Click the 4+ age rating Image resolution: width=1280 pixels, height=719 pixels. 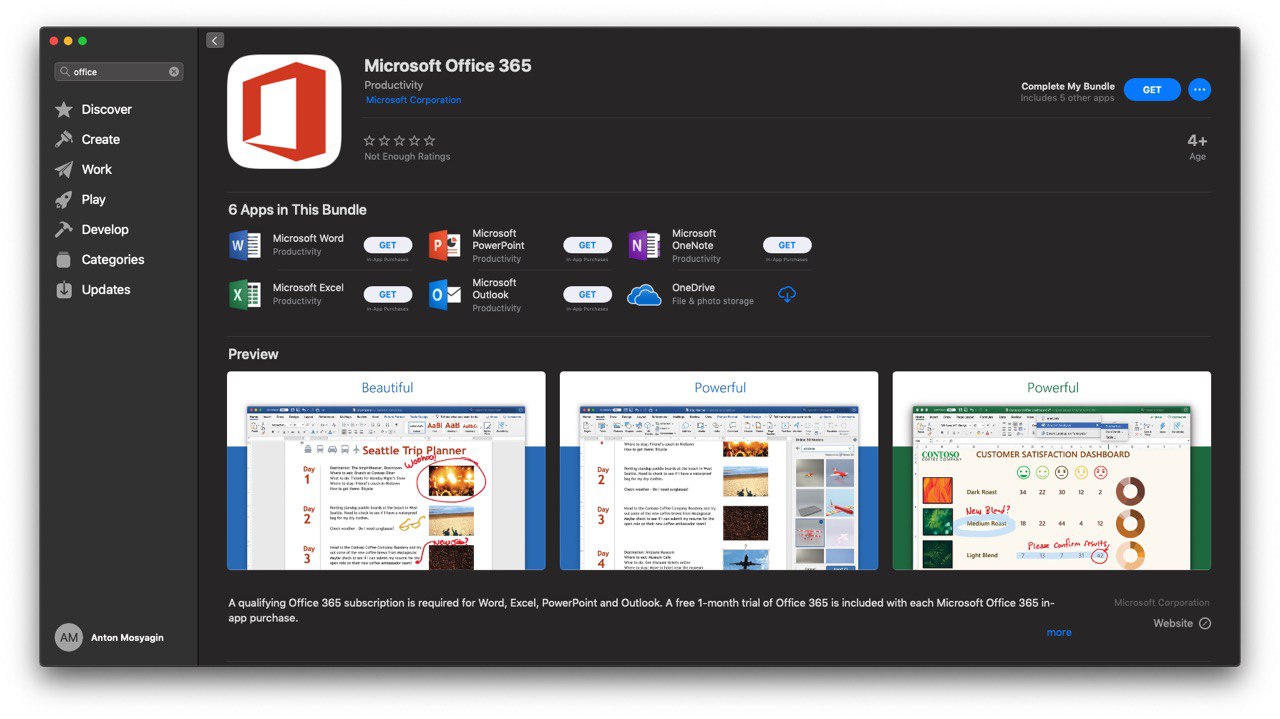pyautogui.click(x=1197, y=141)
